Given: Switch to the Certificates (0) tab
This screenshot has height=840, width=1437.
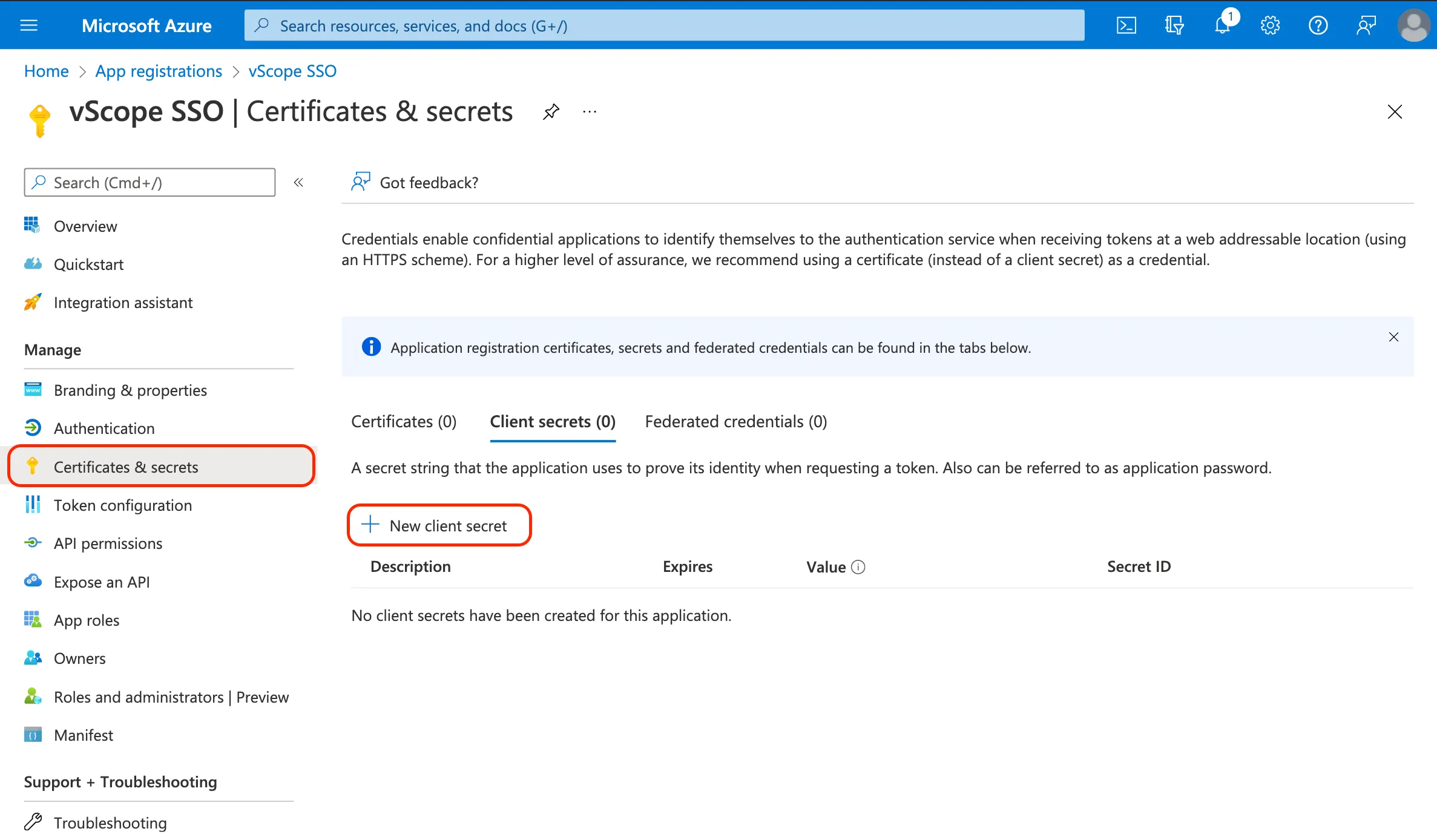Looking at the screenshot, I should (x=404, y=422).
